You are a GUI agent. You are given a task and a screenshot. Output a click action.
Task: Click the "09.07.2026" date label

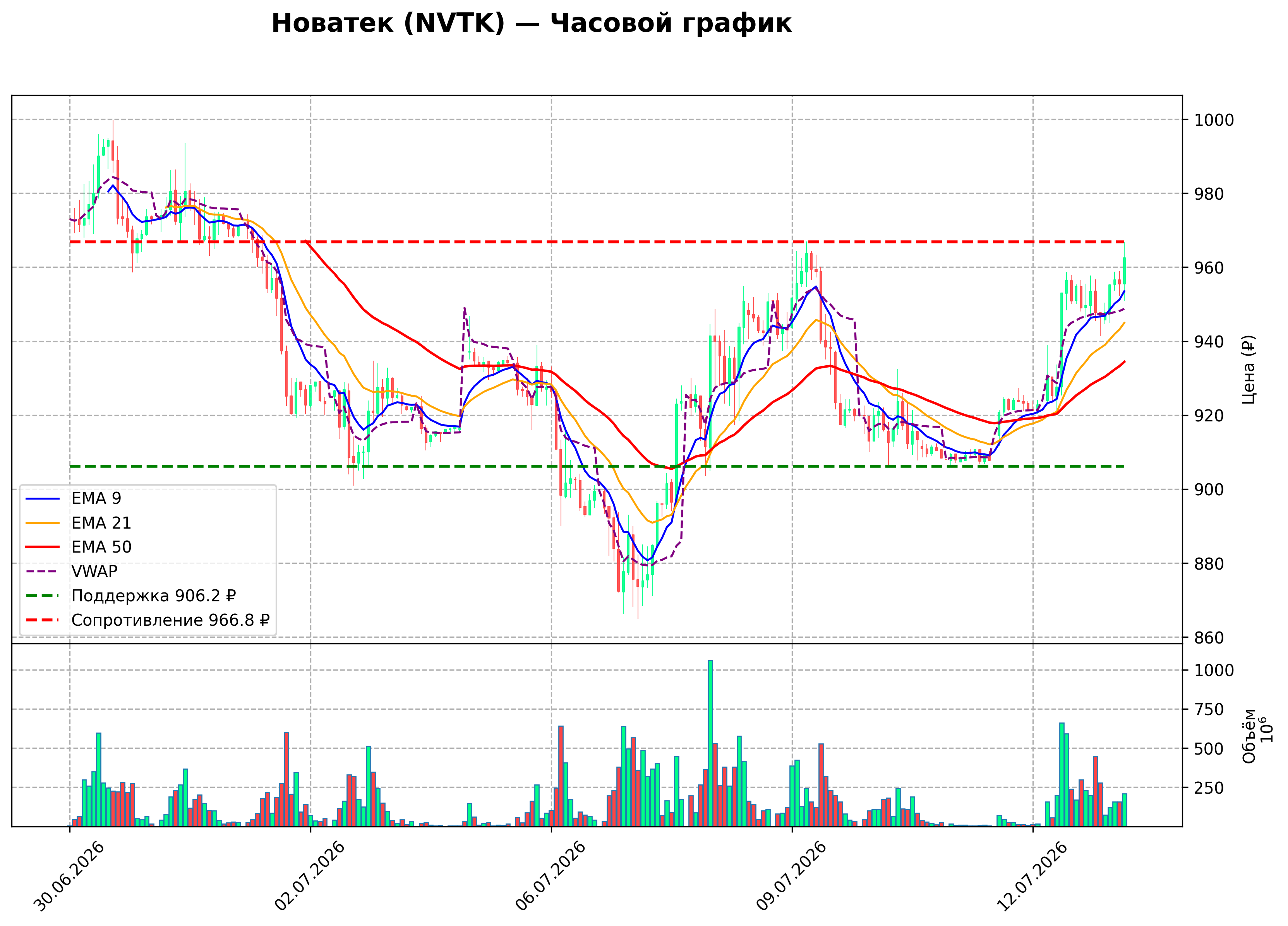(792, 876)
